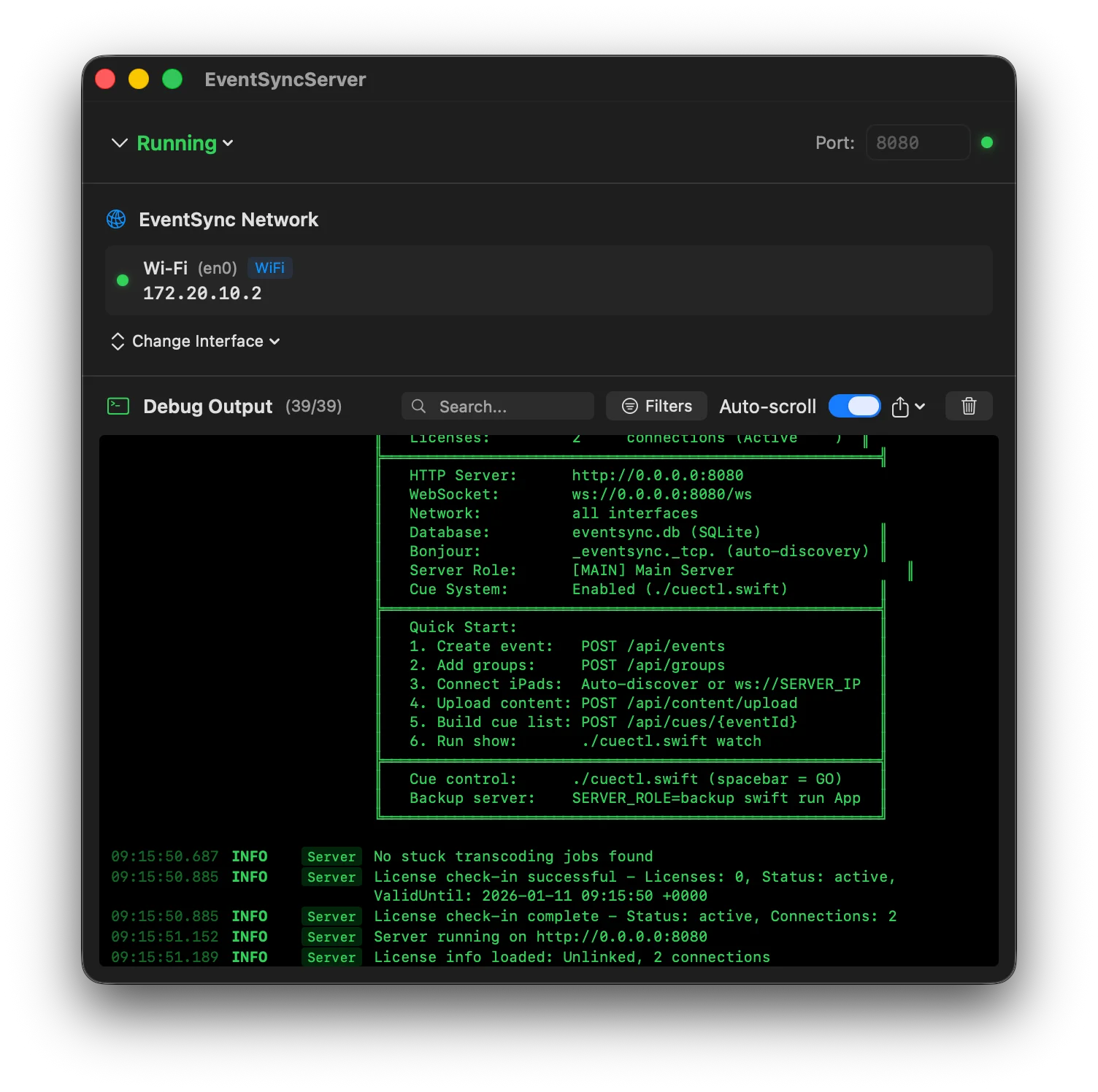Disable the Auto-scroll toggle
This screenshot has height=1092, width=1098.
(854, 406)
